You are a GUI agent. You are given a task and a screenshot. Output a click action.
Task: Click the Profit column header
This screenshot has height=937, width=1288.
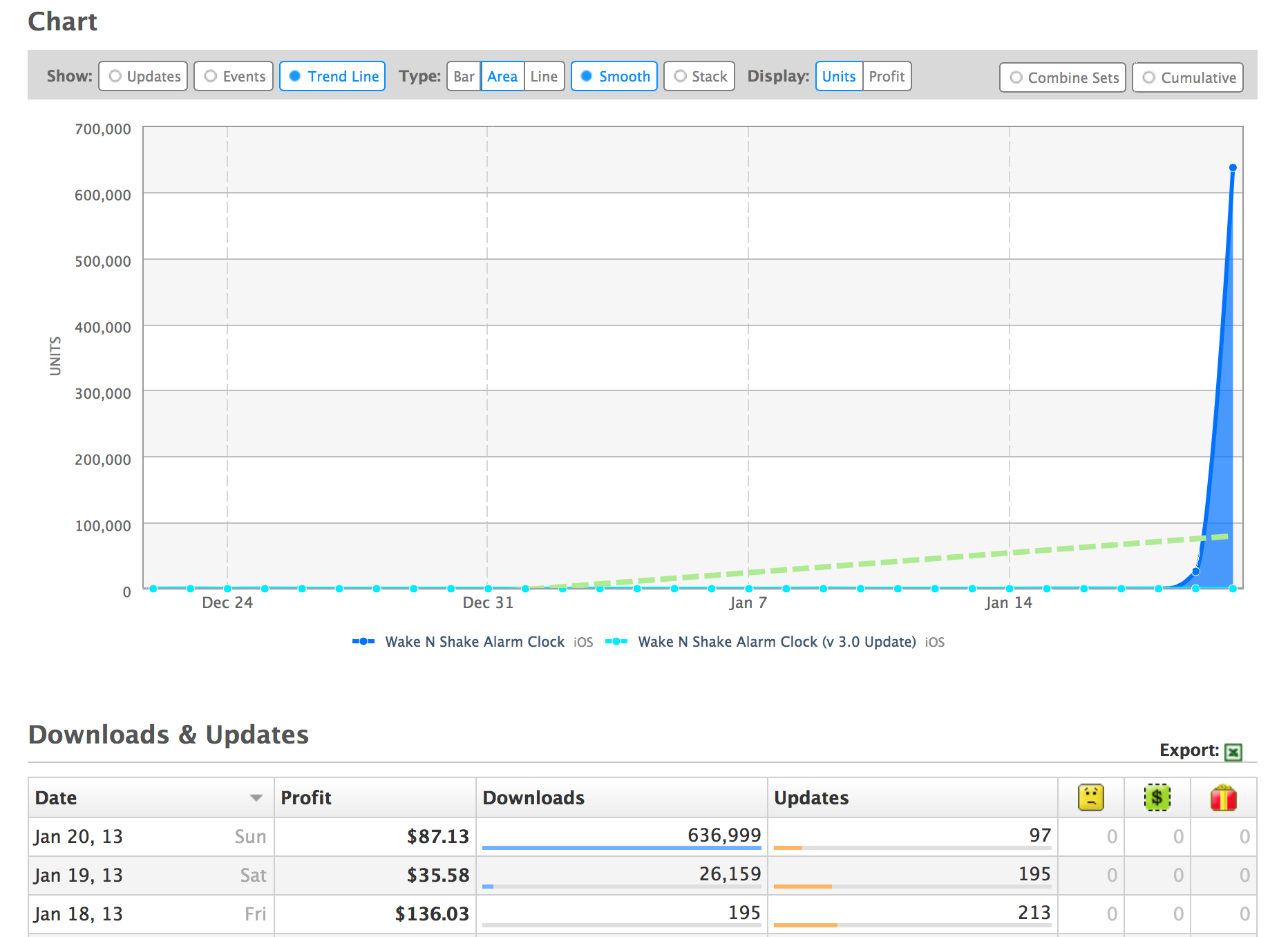pyautogui.click(x=375, y=797)
